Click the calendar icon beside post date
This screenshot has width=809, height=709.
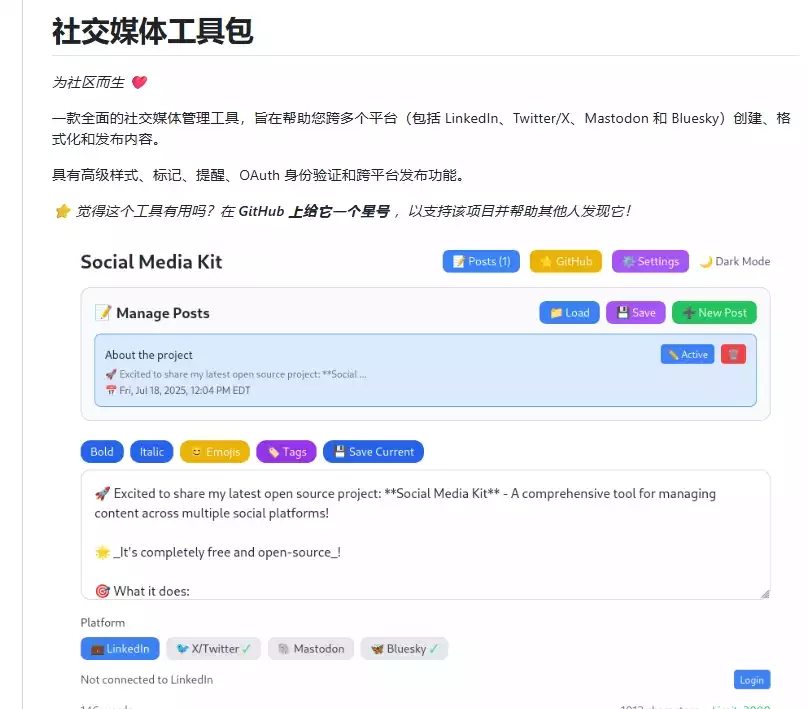[x=111, y=391]
